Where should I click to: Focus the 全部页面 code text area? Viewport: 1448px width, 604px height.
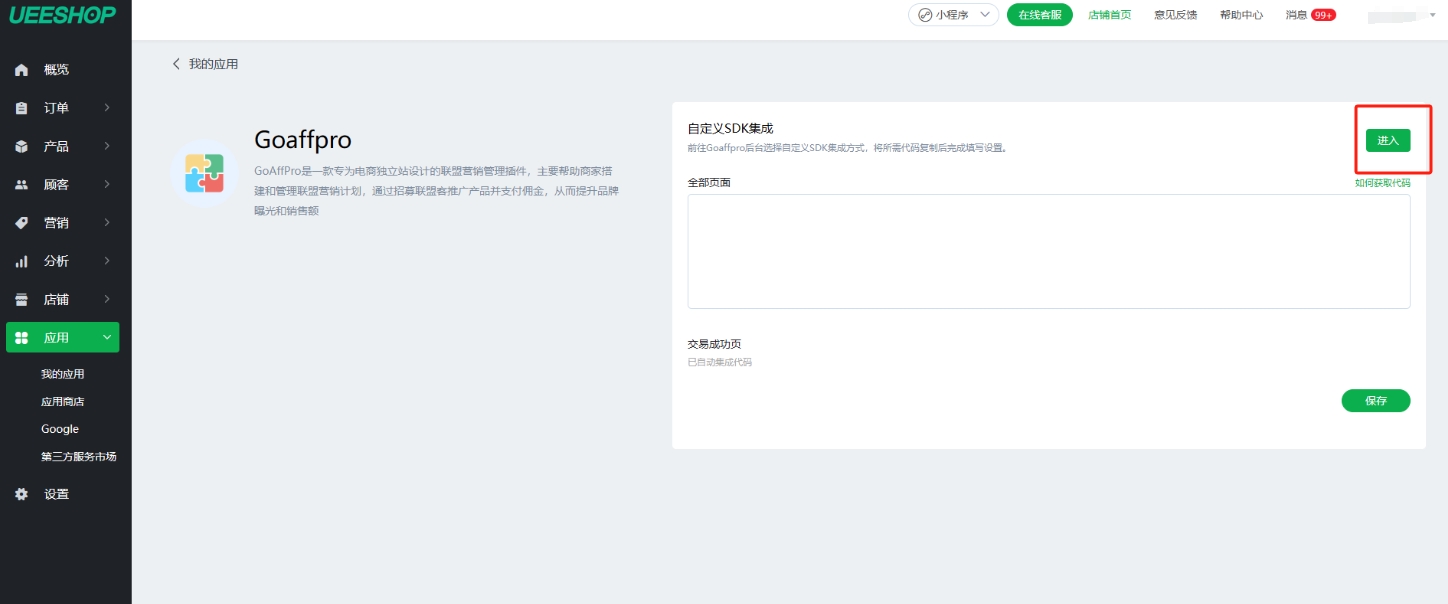[x=1049, y=251]
